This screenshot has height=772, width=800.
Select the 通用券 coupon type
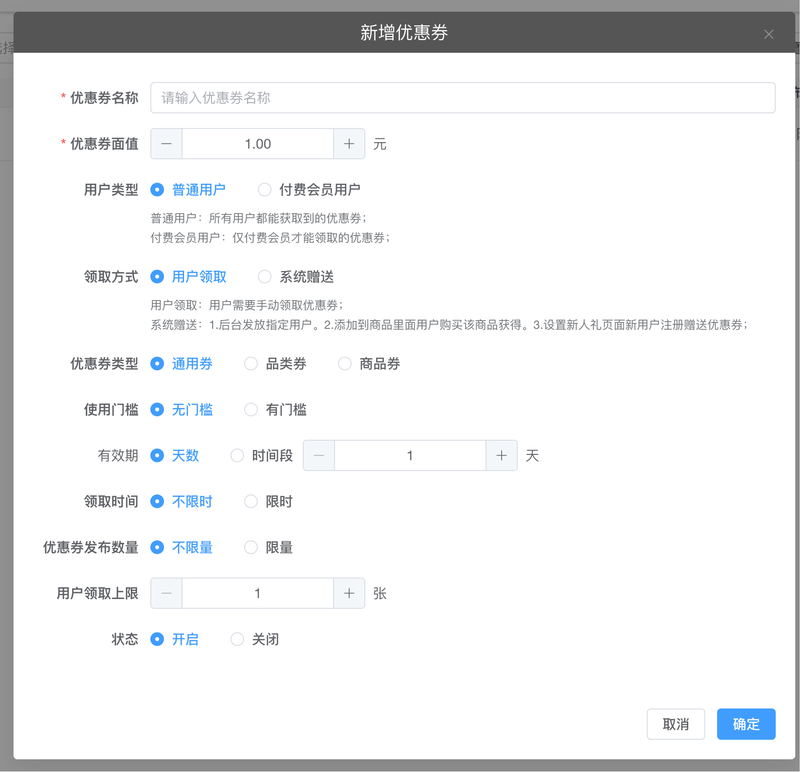point(181,364)
